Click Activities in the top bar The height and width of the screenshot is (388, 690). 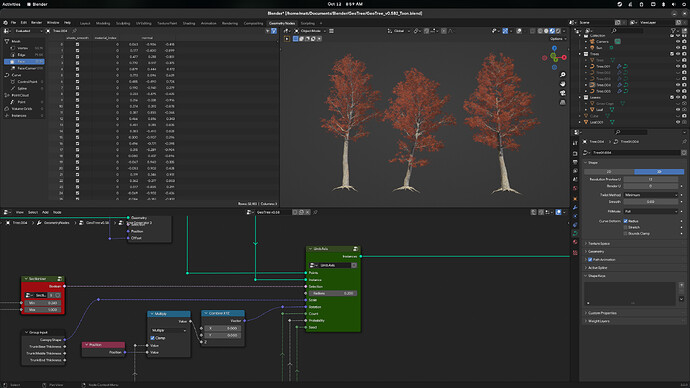coord(11,4)
